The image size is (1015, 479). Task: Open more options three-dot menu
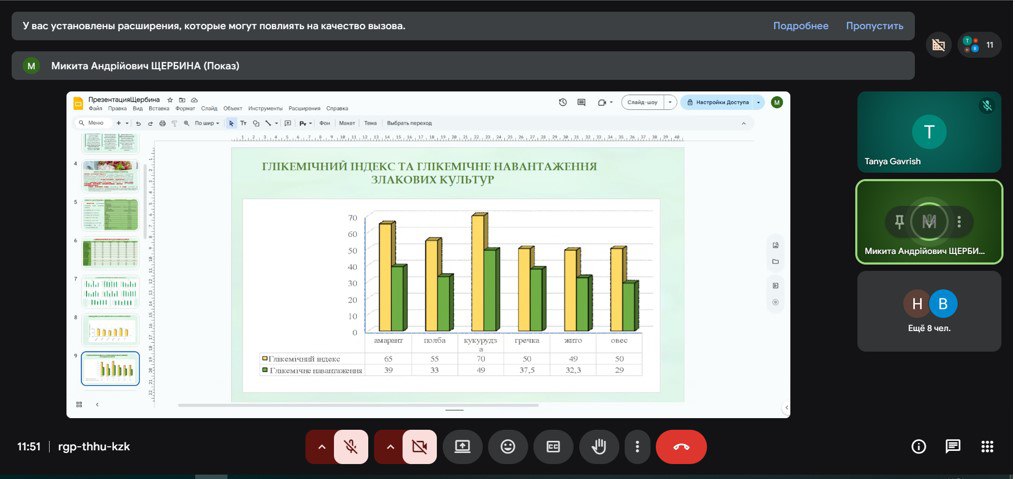click(x=637, y=447)
